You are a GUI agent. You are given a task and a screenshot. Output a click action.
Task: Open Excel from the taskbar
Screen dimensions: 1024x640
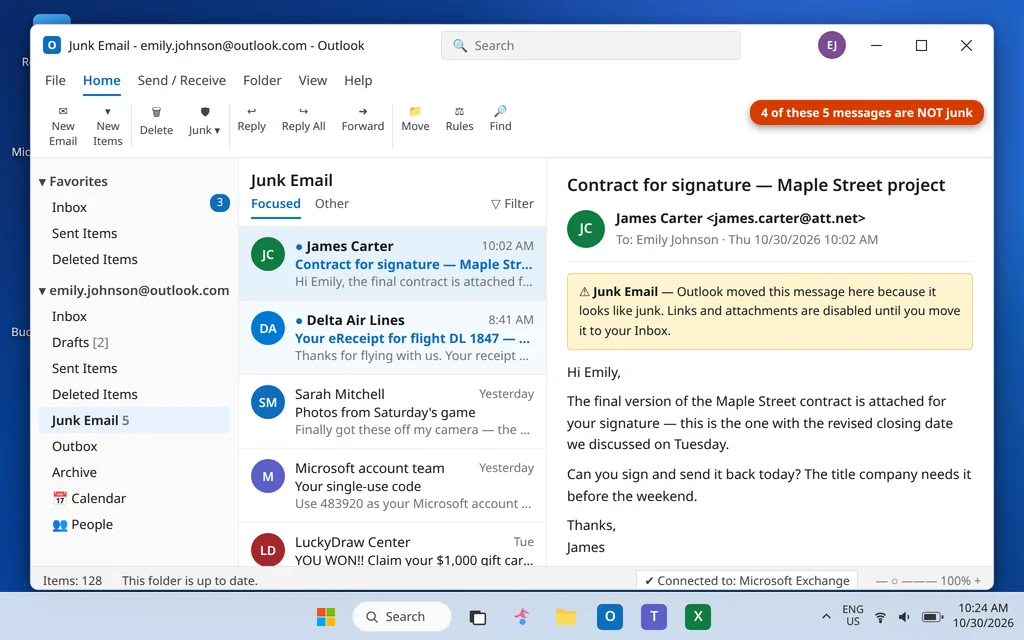(x=697, y=616)
